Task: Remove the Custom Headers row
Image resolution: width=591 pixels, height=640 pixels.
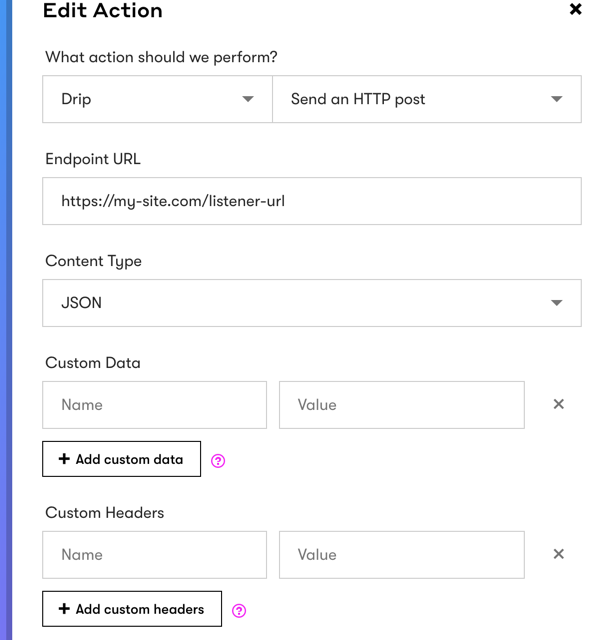Action: click(x=559, y=554)
